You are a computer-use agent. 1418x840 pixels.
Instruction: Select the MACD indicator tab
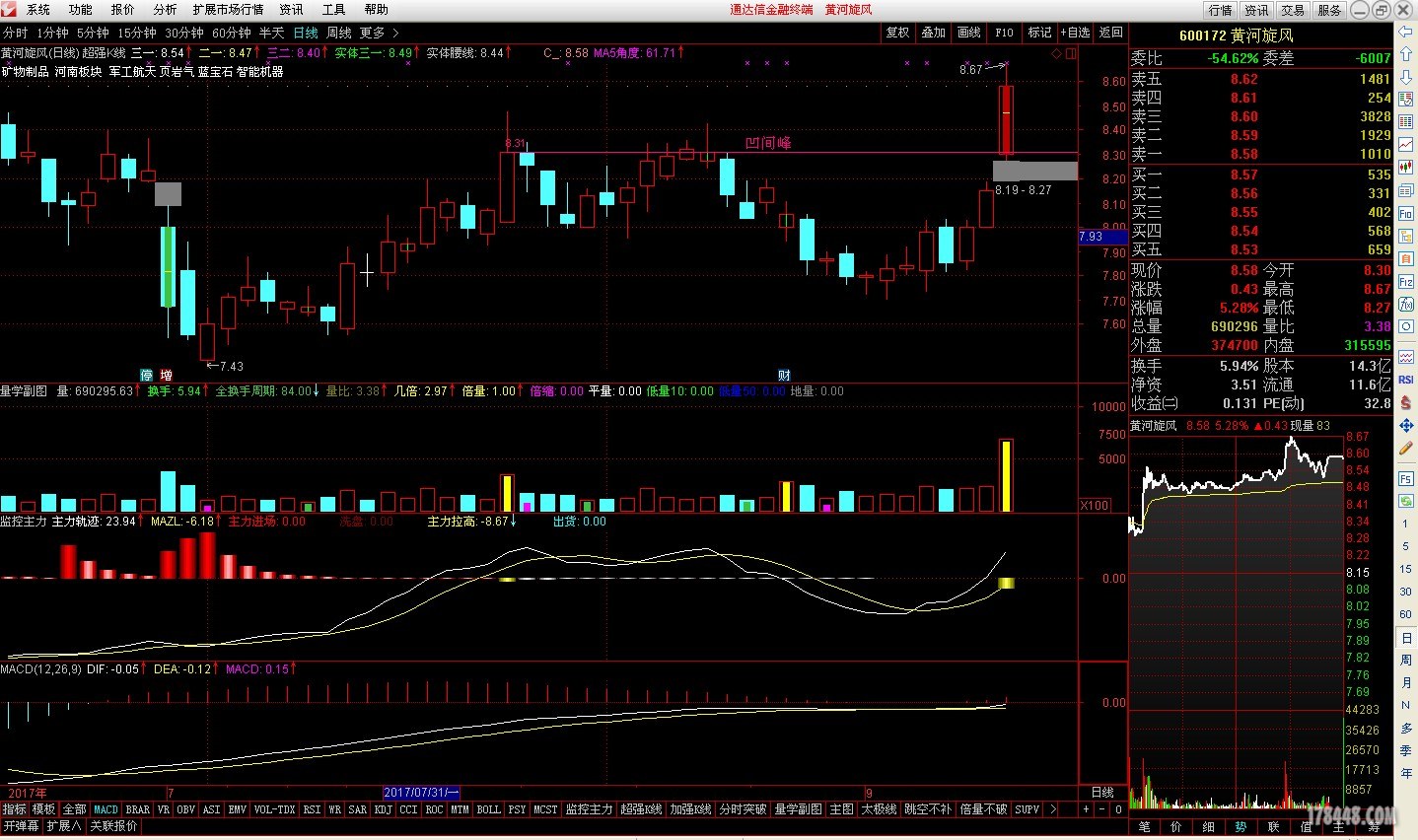106,809
